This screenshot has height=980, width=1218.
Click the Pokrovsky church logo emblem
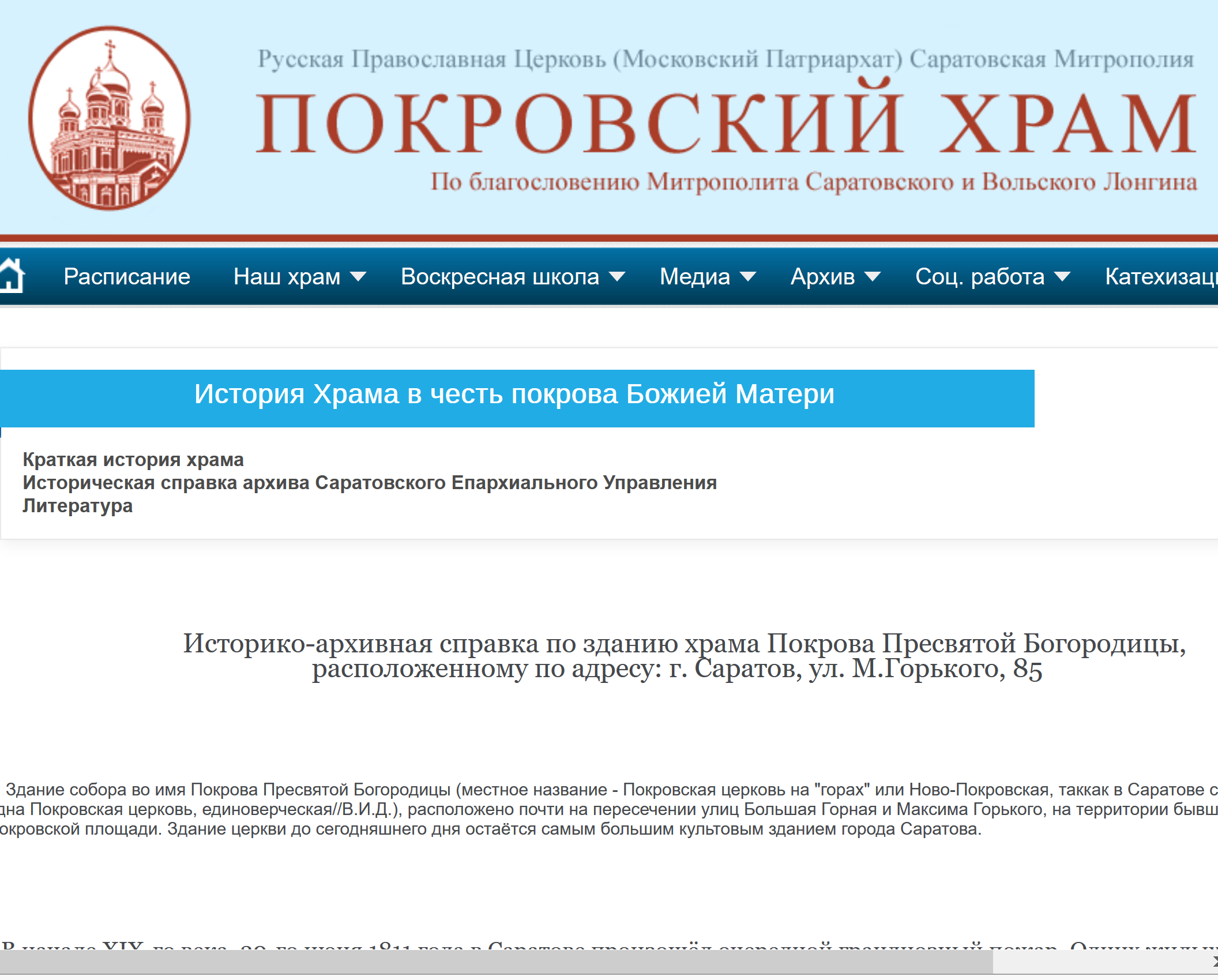click(109, 118)
